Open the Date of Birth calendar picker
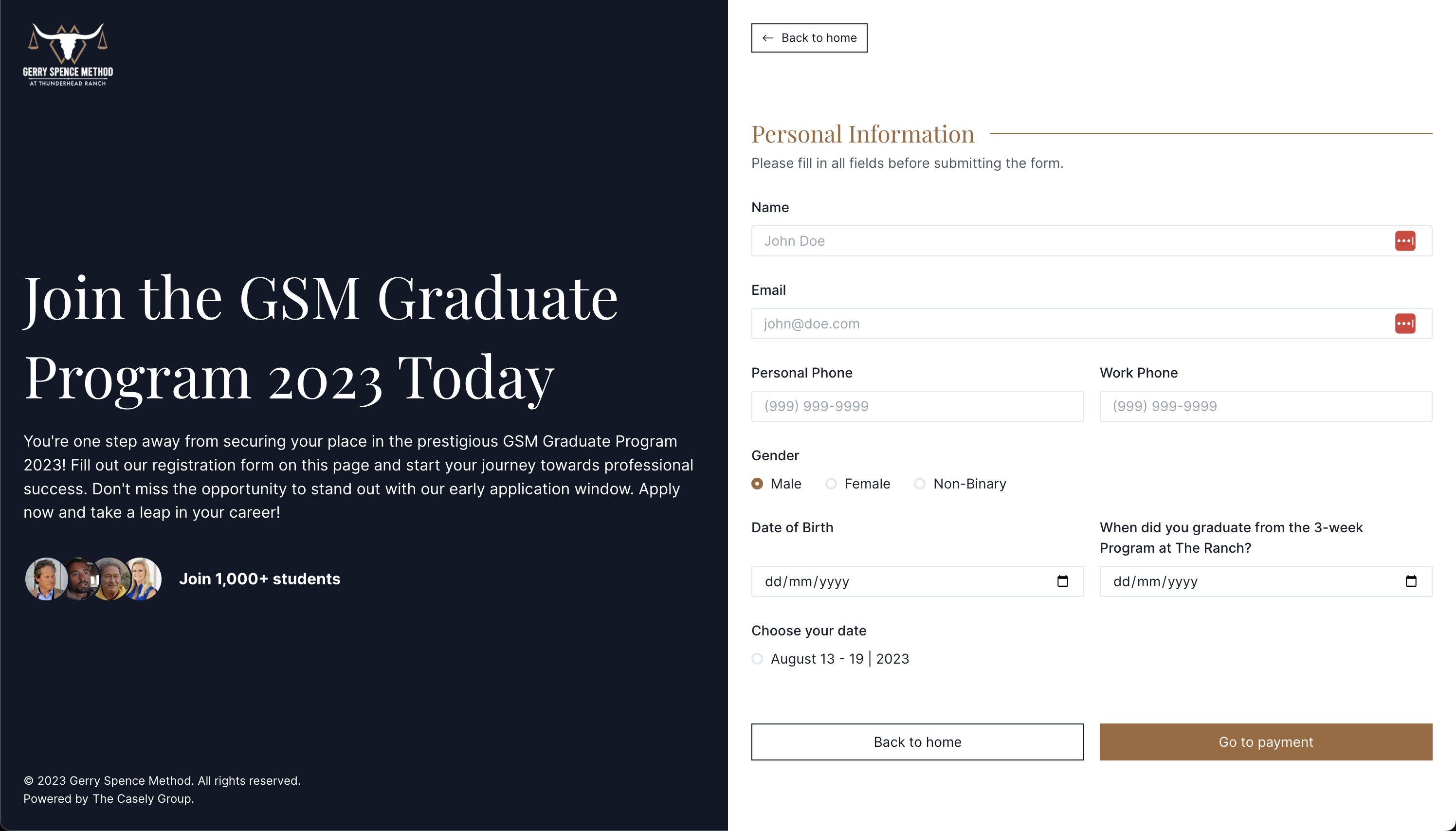Viewport: 1456px width, 831px height. pos(1062,581)
